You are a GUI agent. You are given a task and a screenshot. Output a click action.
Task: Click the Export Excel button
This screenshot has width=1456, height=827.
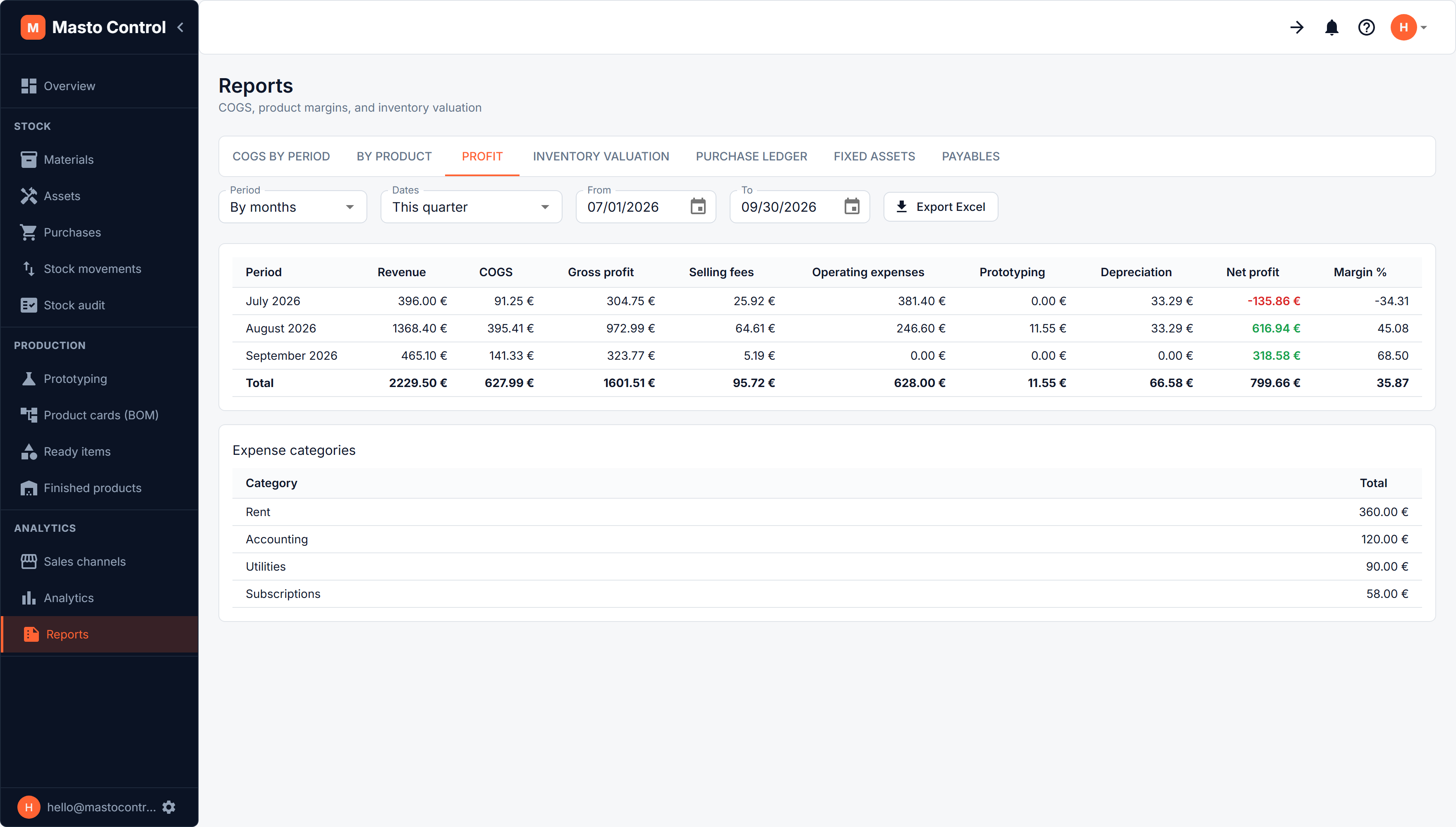click(941, 207)
